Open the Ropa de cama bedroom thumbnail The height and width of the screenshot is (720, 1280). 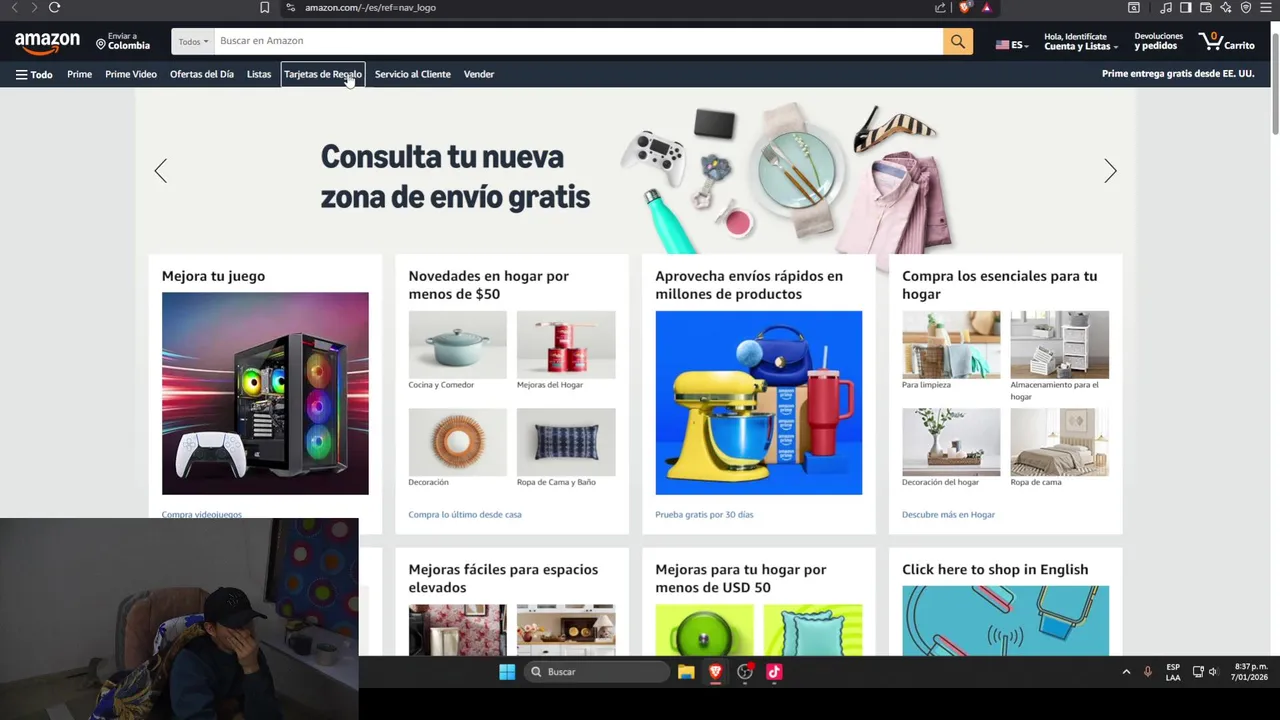pyautogui.click(x=1059, y=442)
